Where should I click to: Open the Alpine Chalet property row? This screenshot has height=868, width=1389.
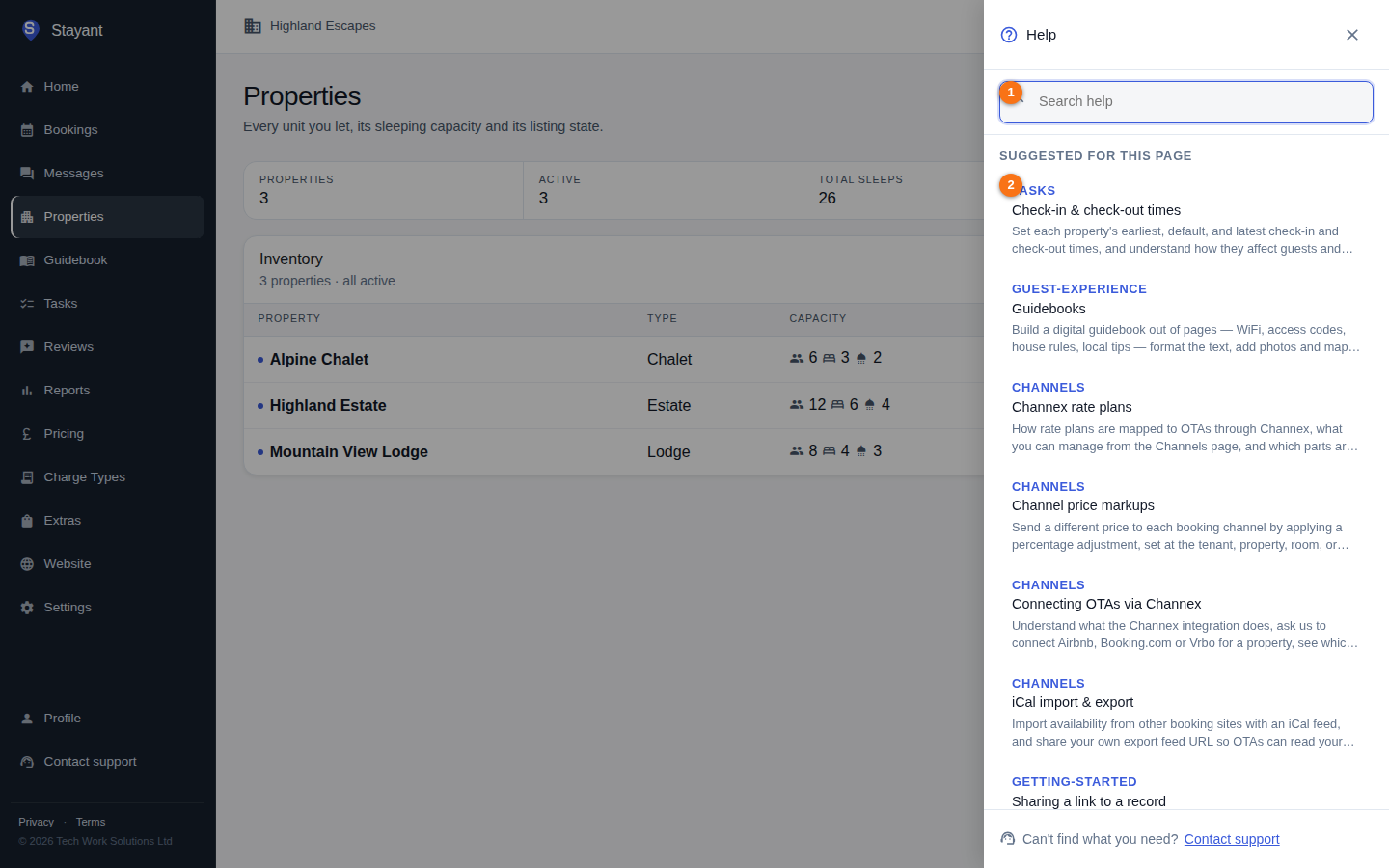click(x=613, y=359)
